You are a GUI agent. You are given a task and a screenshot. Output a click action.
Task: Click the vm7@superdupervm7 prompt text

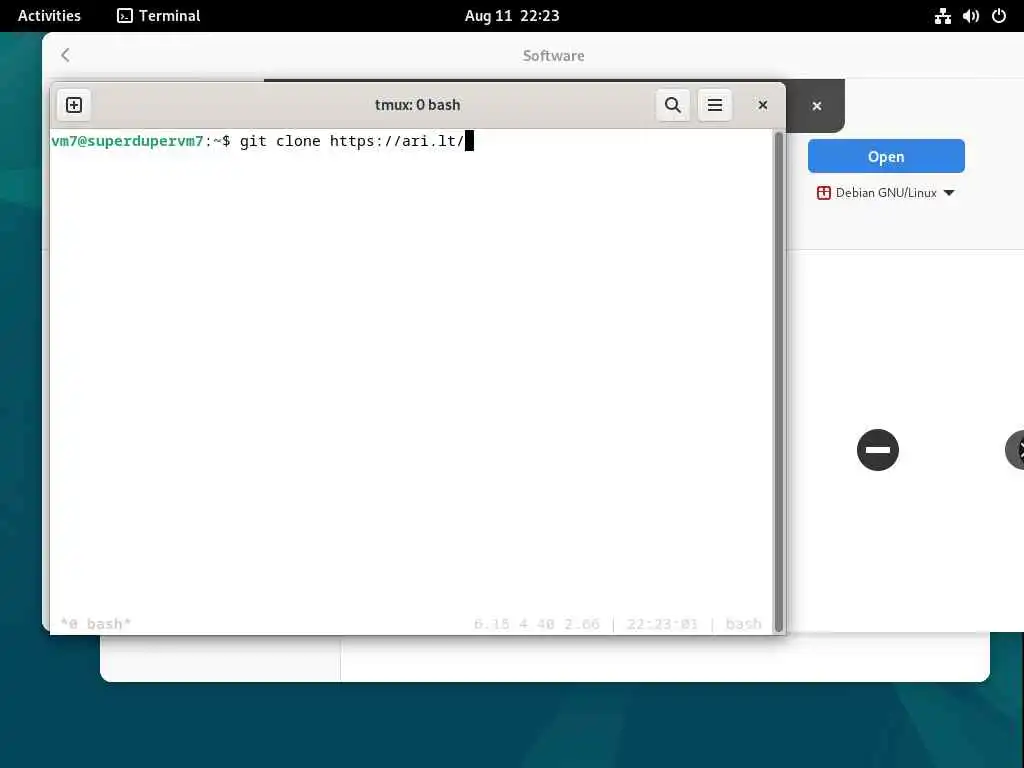point(127,141)
